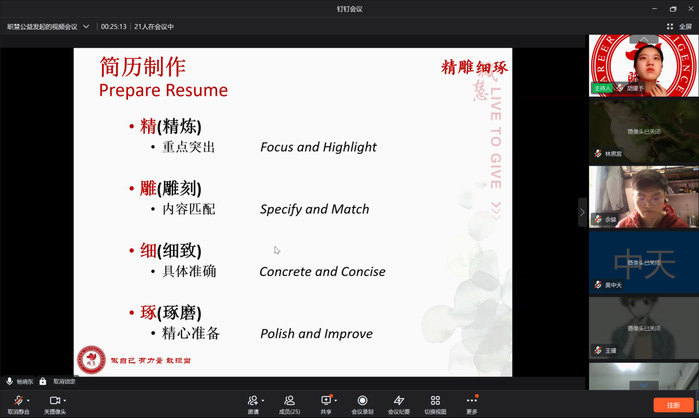
Task: Open camera options dropdown arrow
Action: (65, 400)
